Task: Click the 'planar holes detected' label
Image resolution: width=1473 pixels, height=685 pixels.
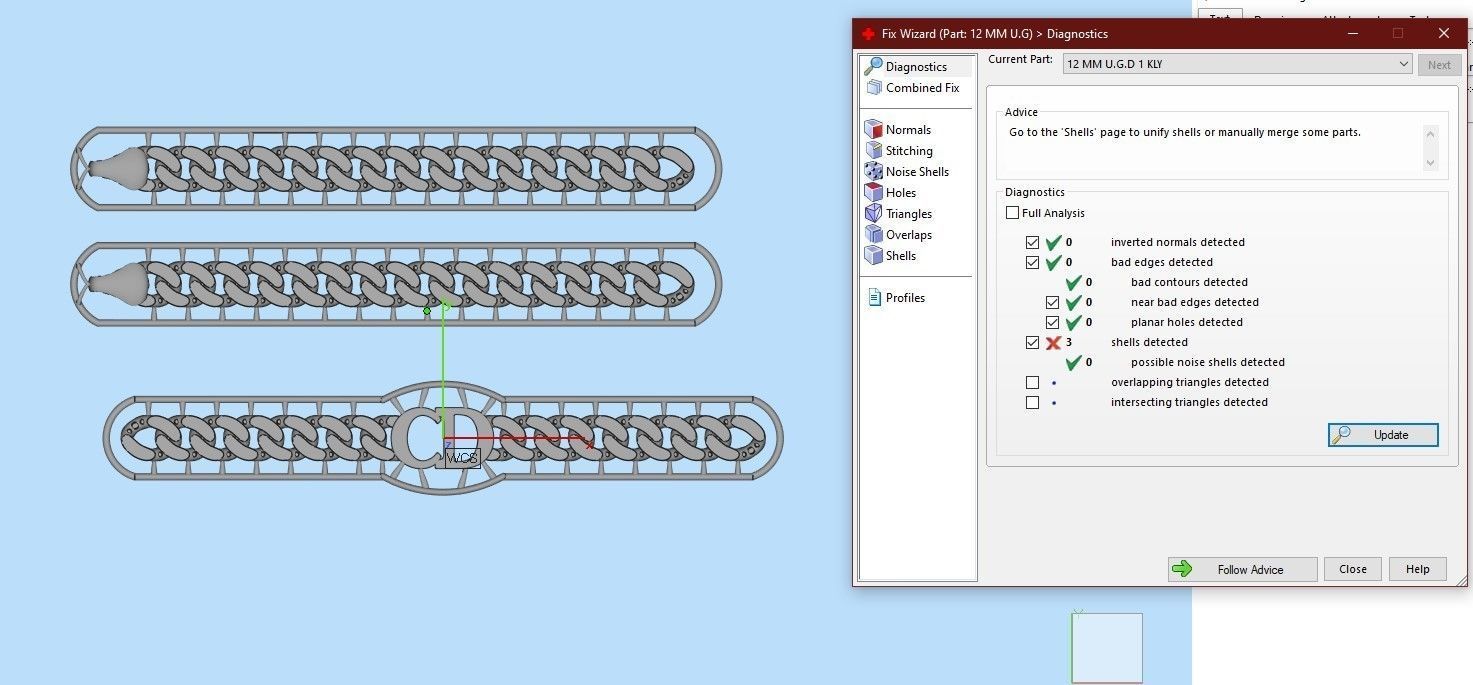Action: click(x=1187, y=322)
